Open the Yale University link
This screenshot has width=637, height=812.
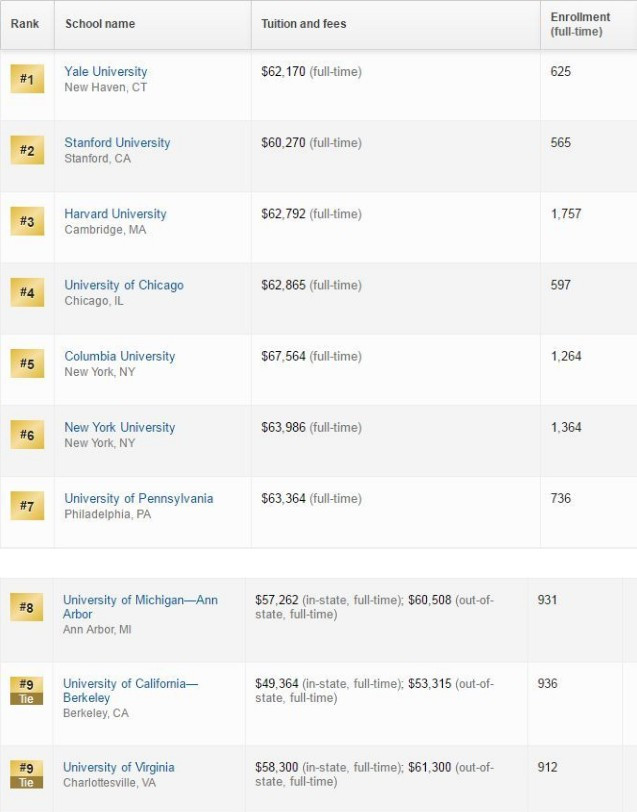point(106,71)
